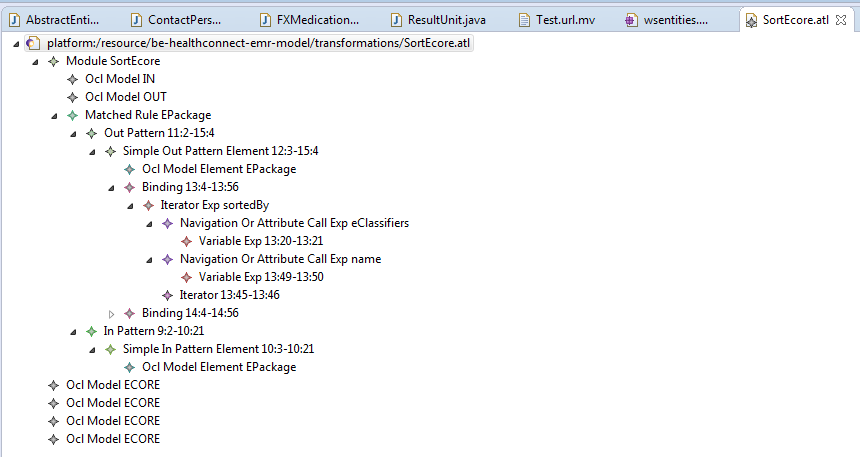This screenshot has height=457, width=860.
Task: Click the eClassifiers call exp purple icon
Action: pos(167,223)
